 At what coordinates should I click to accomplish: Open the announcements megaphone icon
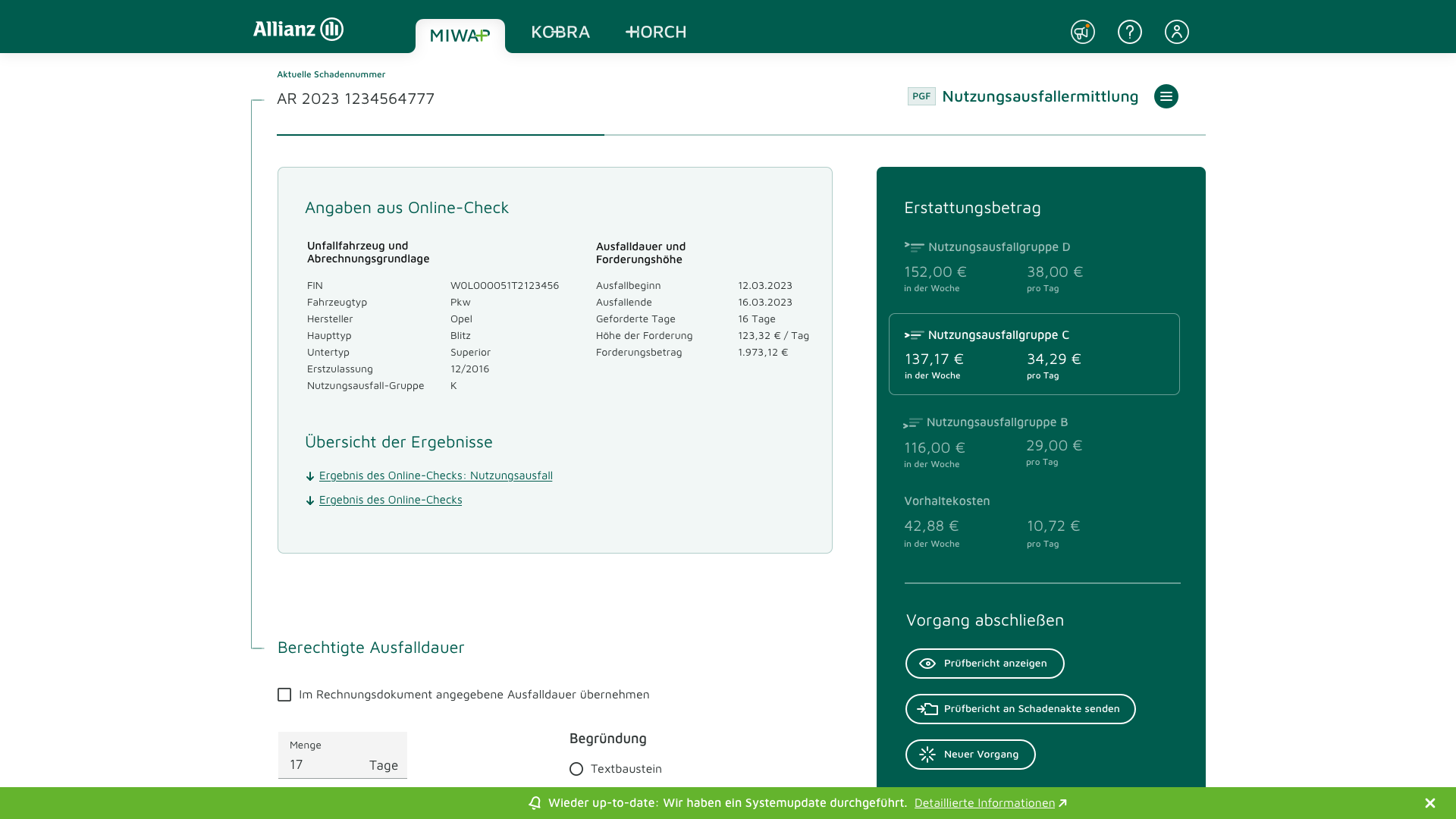pyautogui.click(x=1082, y=32)
